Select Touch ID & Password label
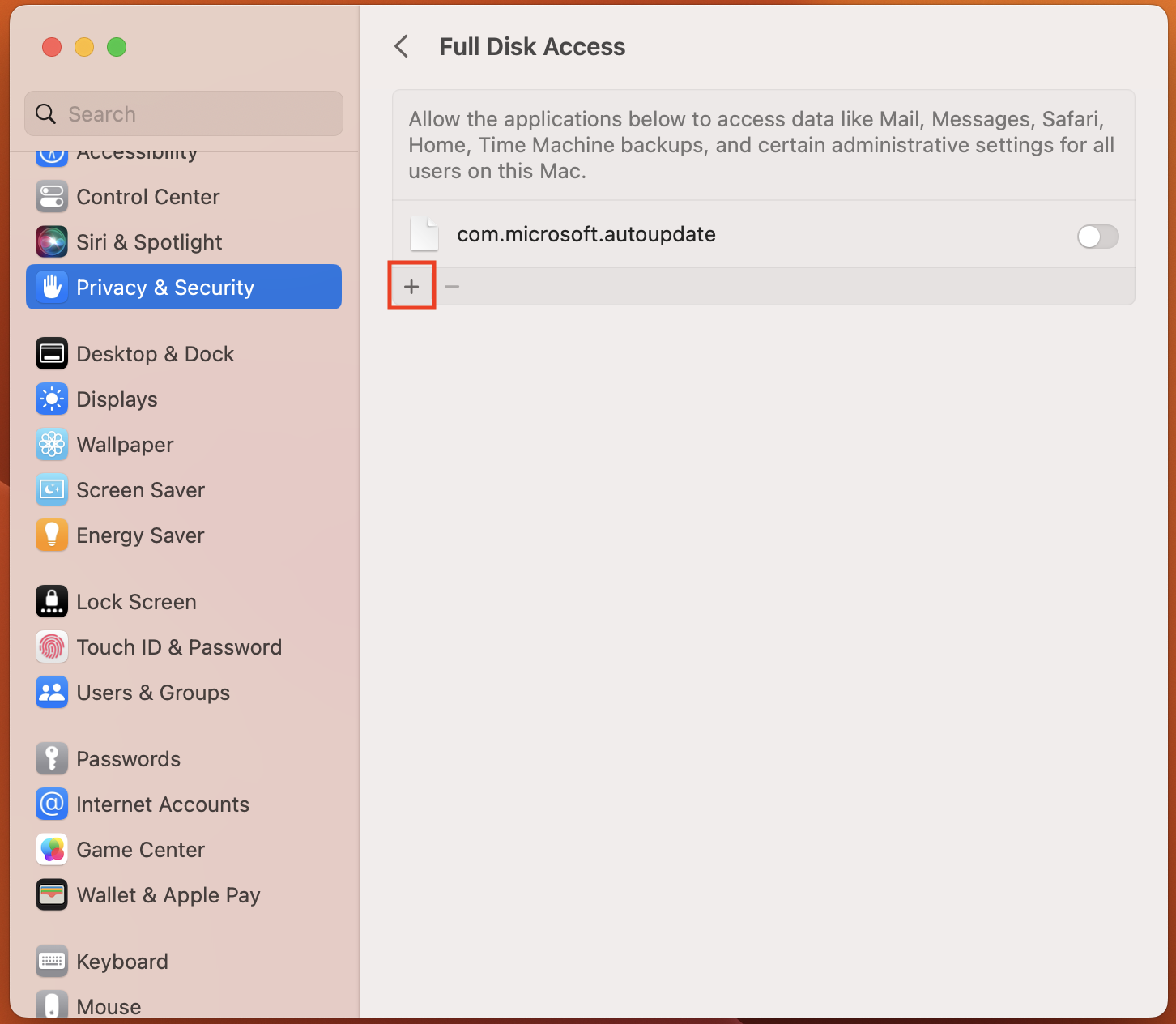 [x=179, y=647]
